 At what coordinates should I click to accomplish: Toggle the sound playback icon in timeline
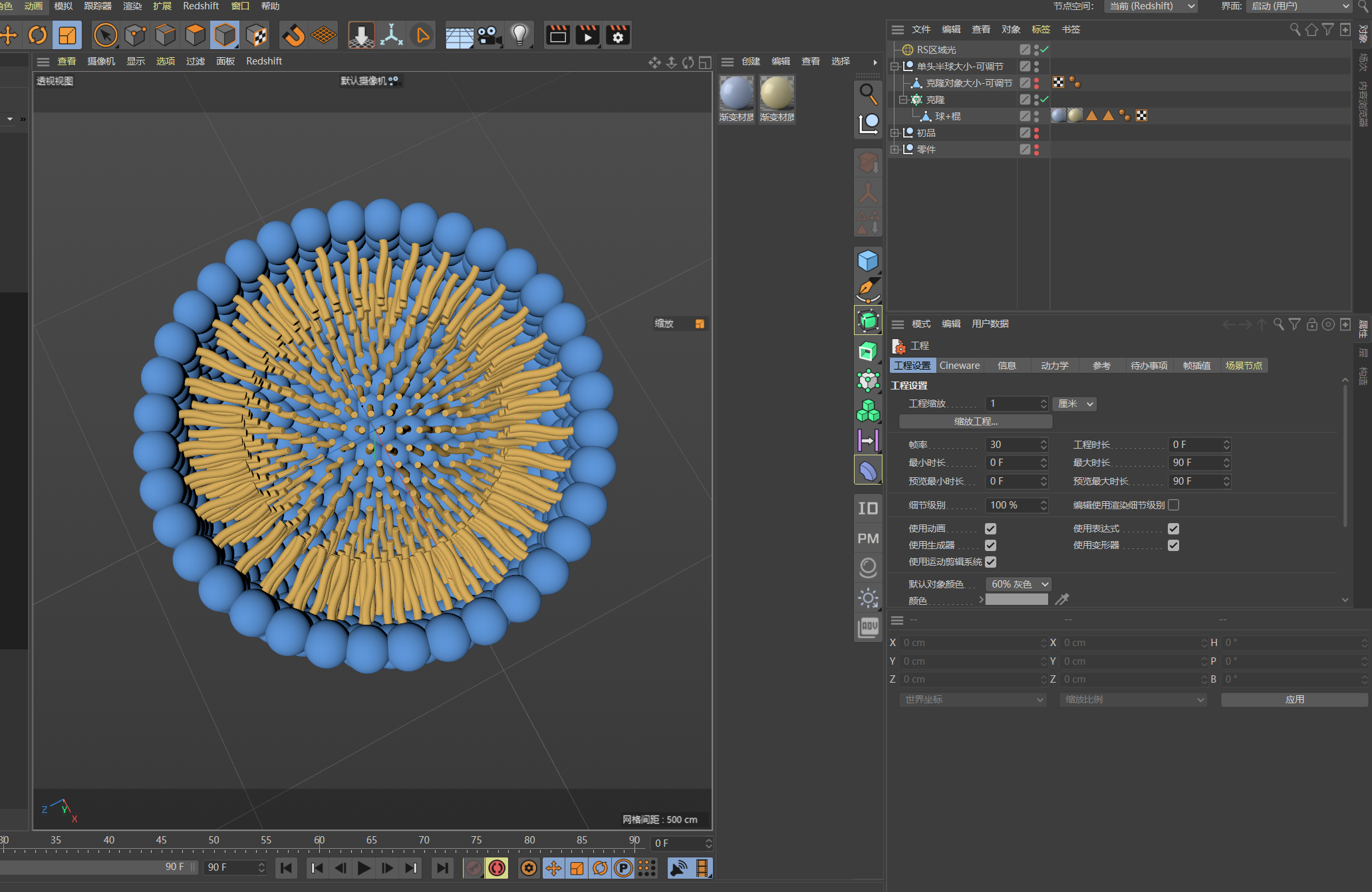point(679,868)
